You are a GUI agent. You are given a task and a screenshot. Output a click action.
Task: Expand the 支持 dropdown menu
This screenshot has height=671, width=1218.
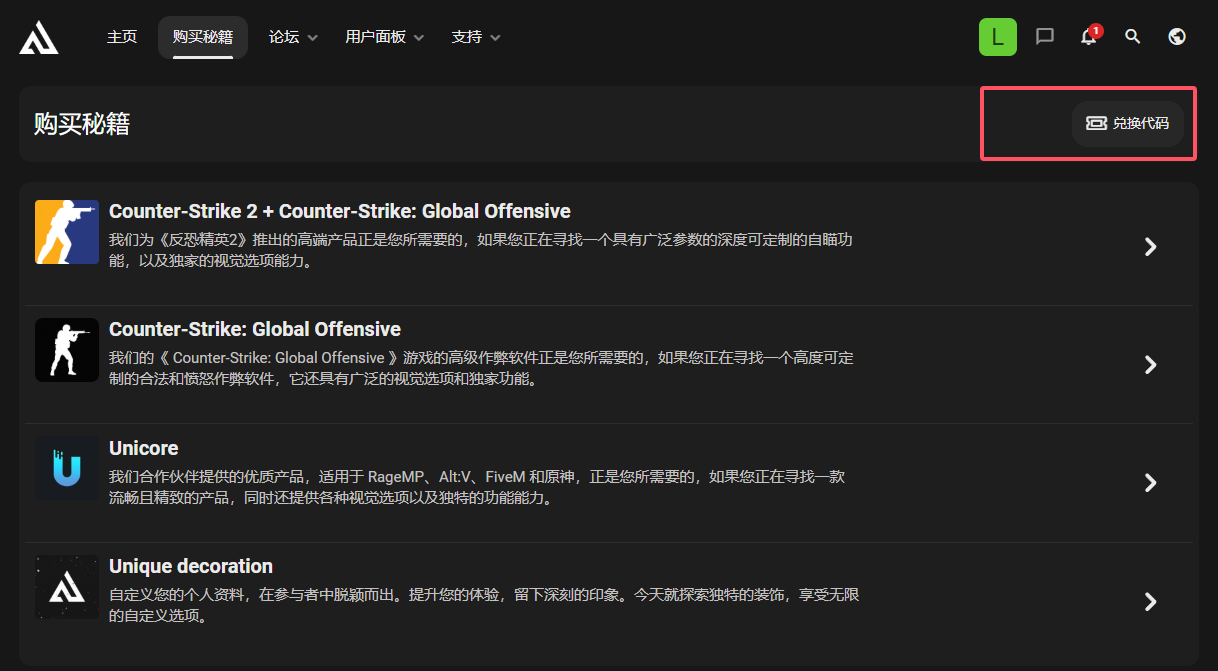point(476,37)
